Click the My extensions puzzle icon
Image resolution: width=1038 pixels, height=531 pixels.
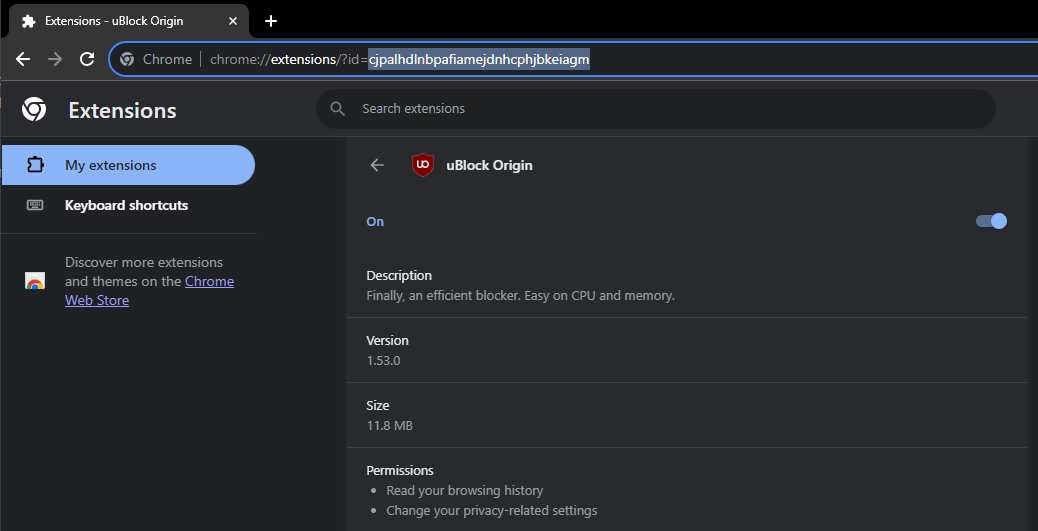coord(35,165)
